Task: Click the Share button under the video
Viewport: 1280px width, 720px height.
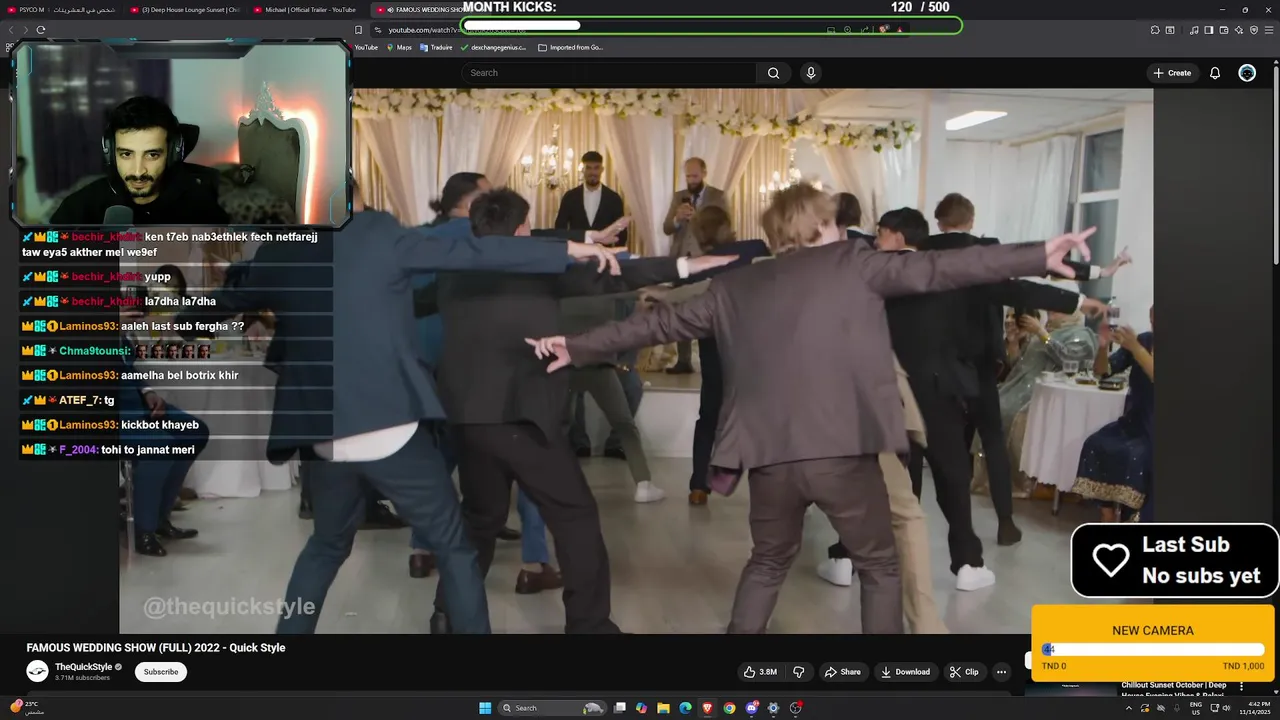Action: point(842,672)
